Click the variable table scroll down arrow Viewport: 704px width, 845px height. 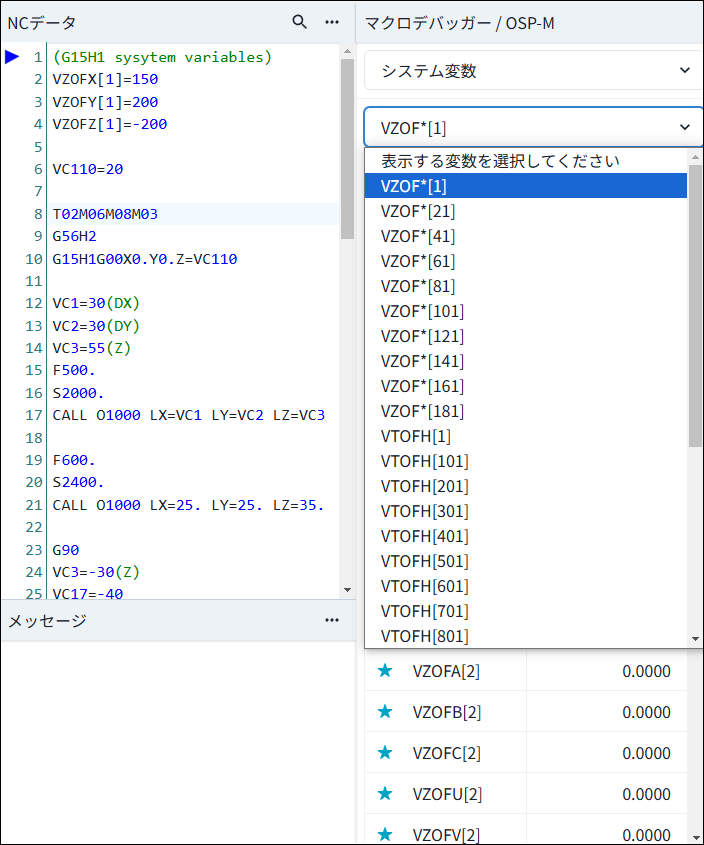pos(695,837)
